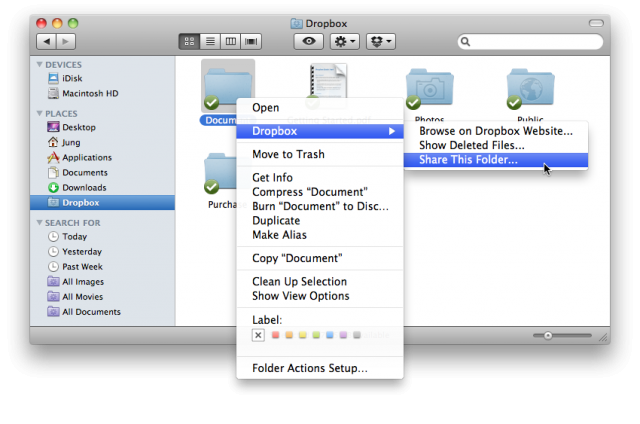Collapse the DEVICES section
This screenshot has width=640, height=424.
40,64
